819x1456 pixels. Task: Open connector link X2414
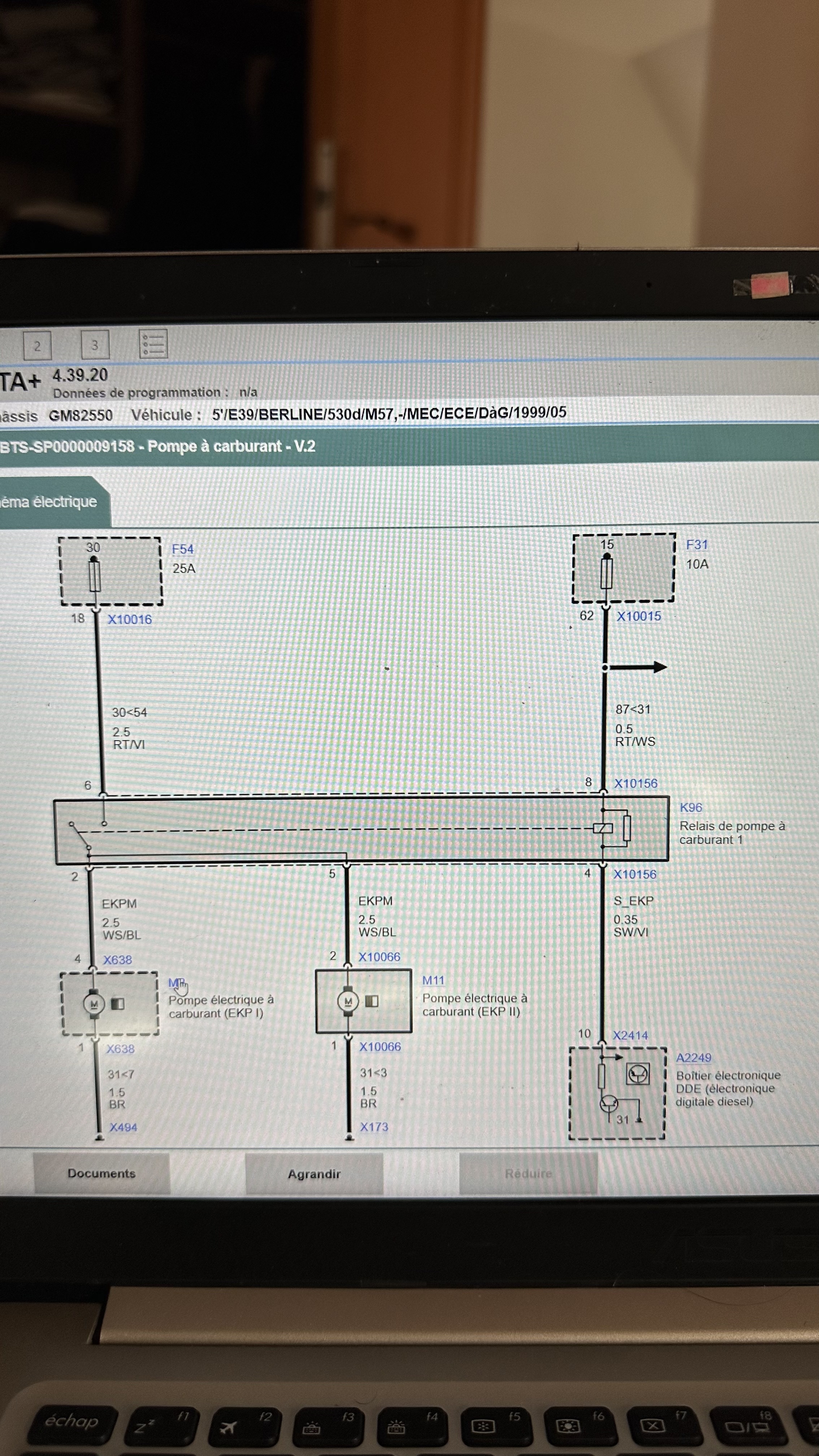631,1035
